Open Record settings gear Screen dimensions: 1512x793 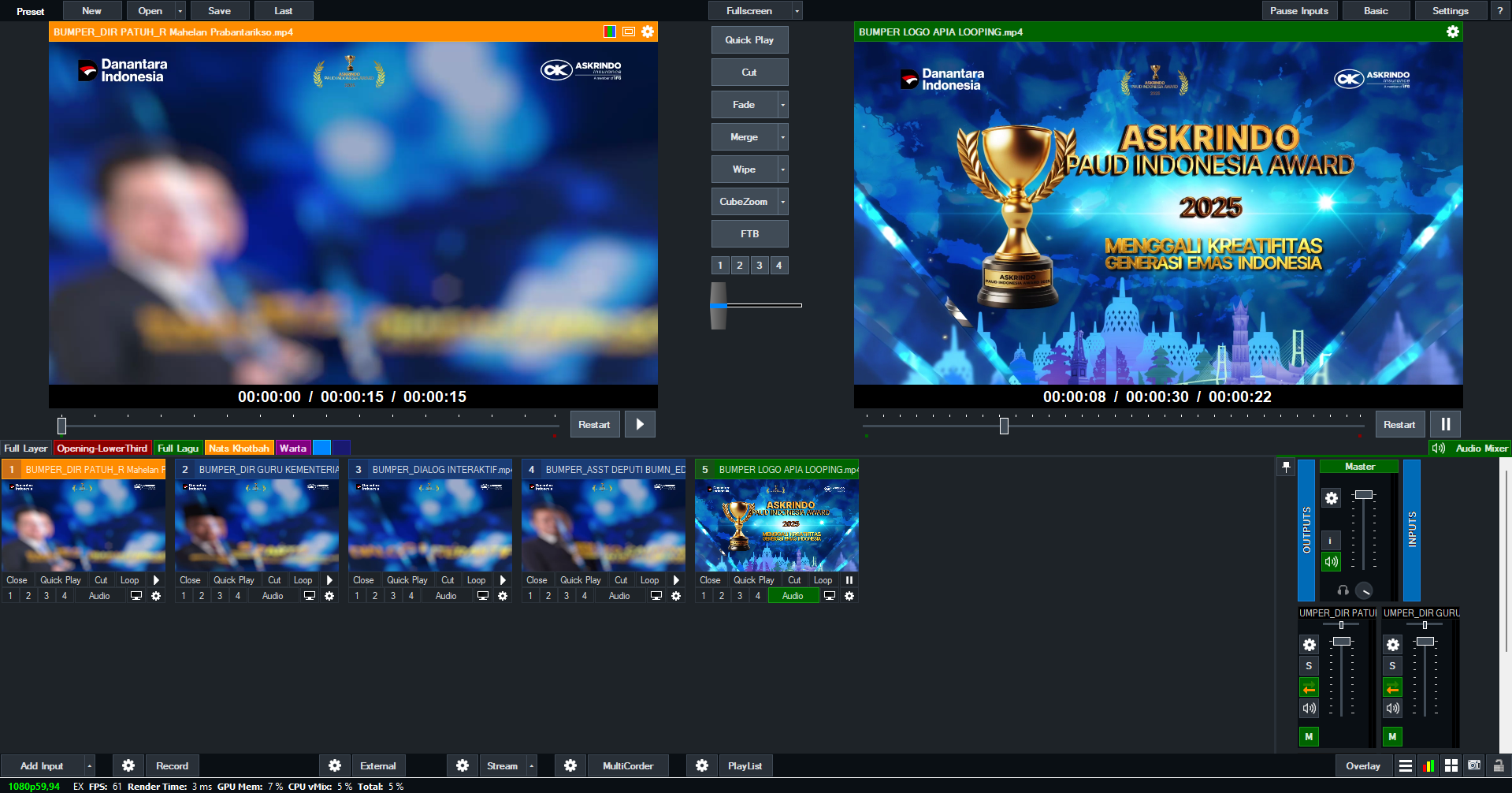[128, 765]
